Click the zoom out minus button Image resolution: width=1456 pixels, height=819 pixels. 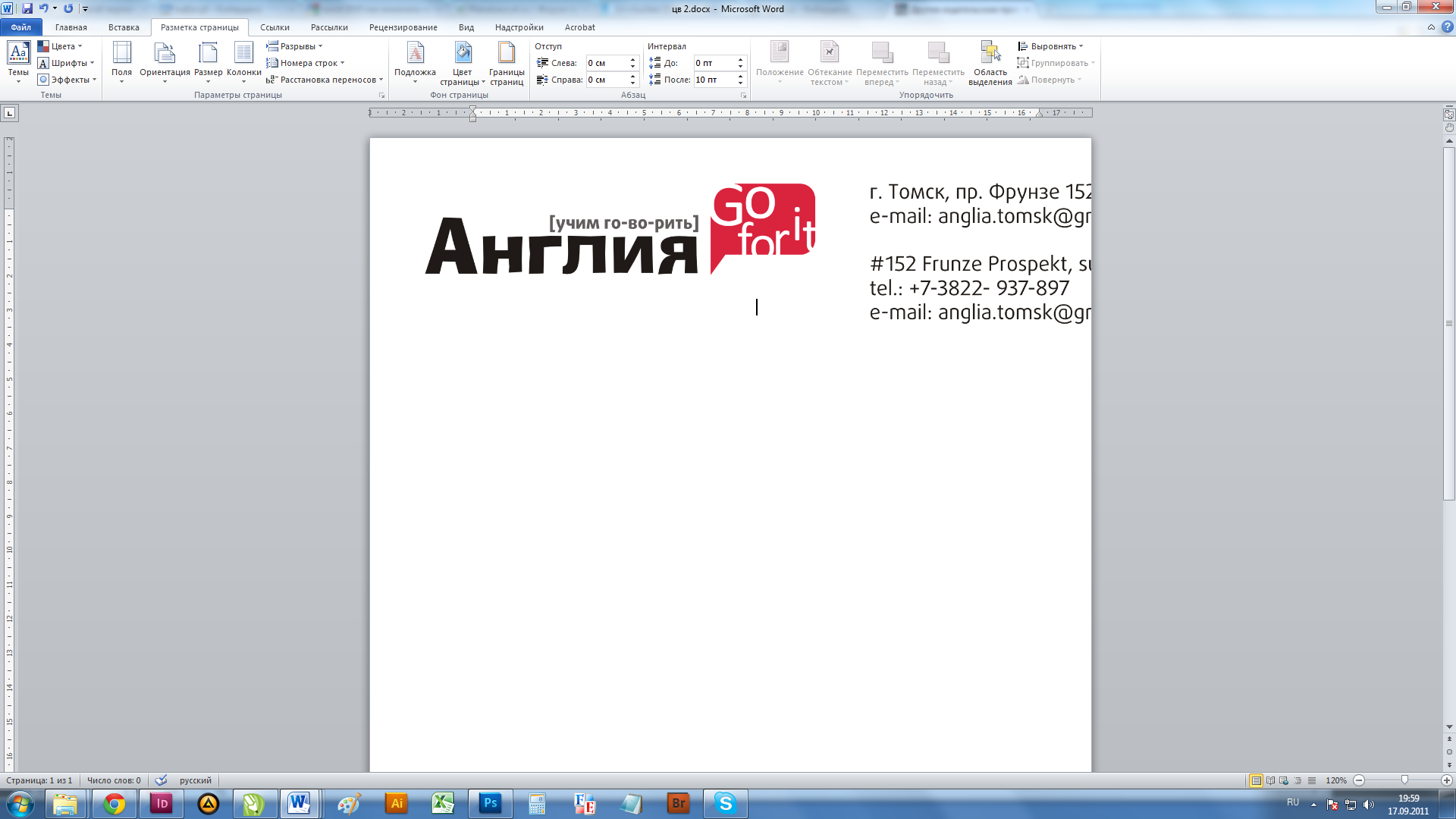1359,780
